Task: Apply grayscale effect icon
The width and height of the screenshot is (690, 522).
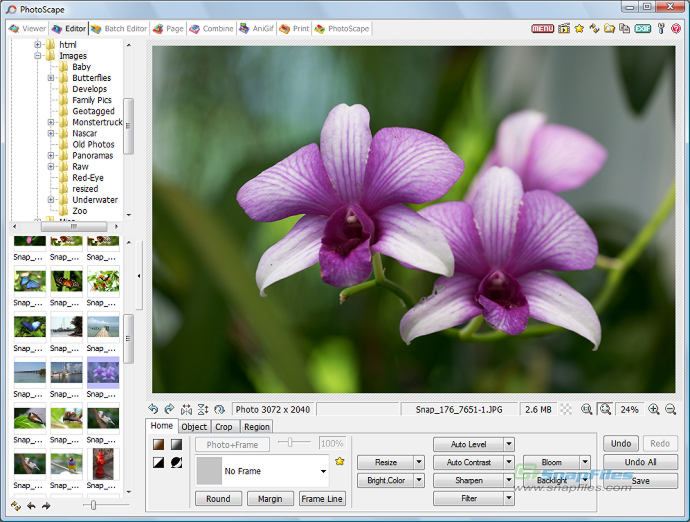Action: coord(176,445)
